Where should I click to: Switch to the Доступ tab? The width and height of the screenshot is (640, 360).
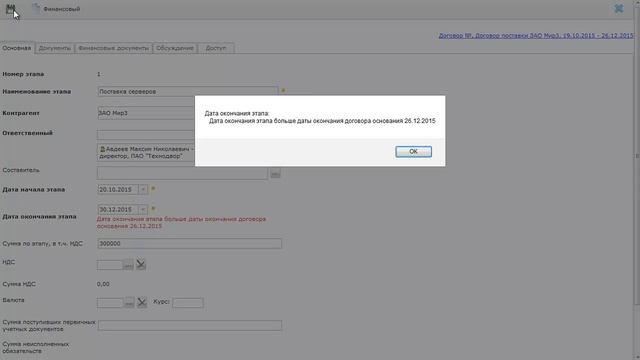click(x=216, y=48)
